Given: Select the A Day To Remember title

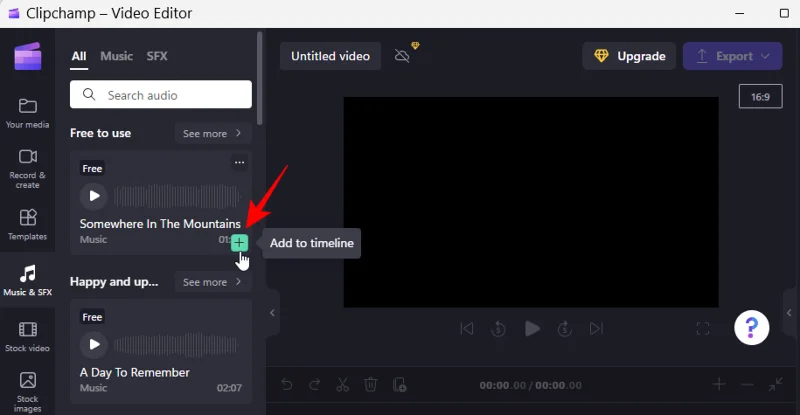Looking at the screenshot, I should 135,373.
